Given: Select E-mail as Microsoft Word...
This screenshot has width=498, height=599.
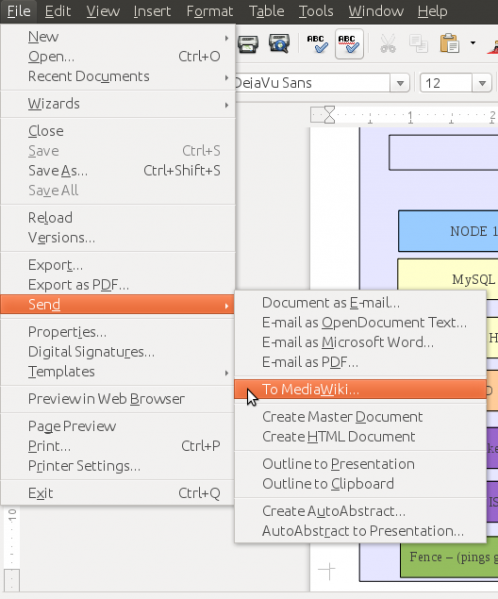Looking at the screenshot, I should pyautogui.click(x=361, y=343).
